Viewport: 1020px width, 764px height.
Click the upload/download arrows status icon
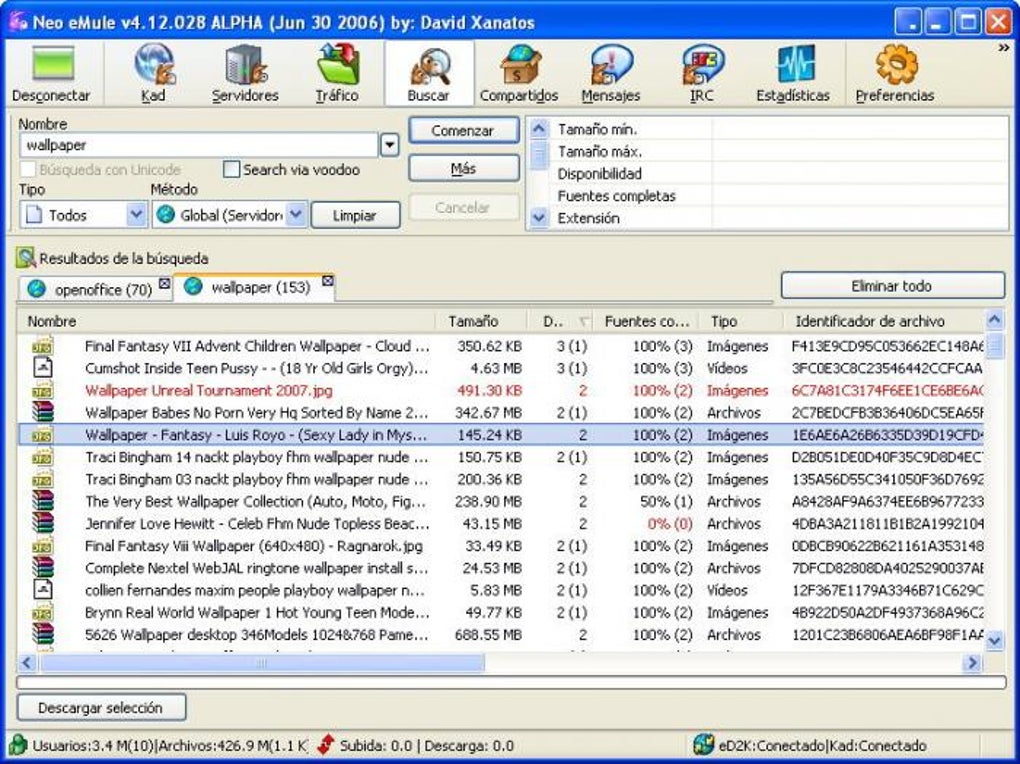326,745
